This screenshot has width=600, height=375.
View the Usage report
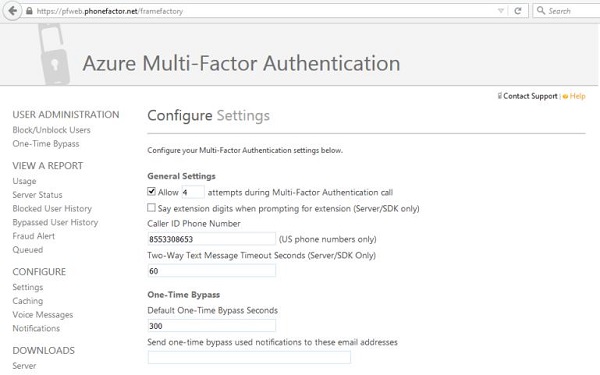[24, 181]
